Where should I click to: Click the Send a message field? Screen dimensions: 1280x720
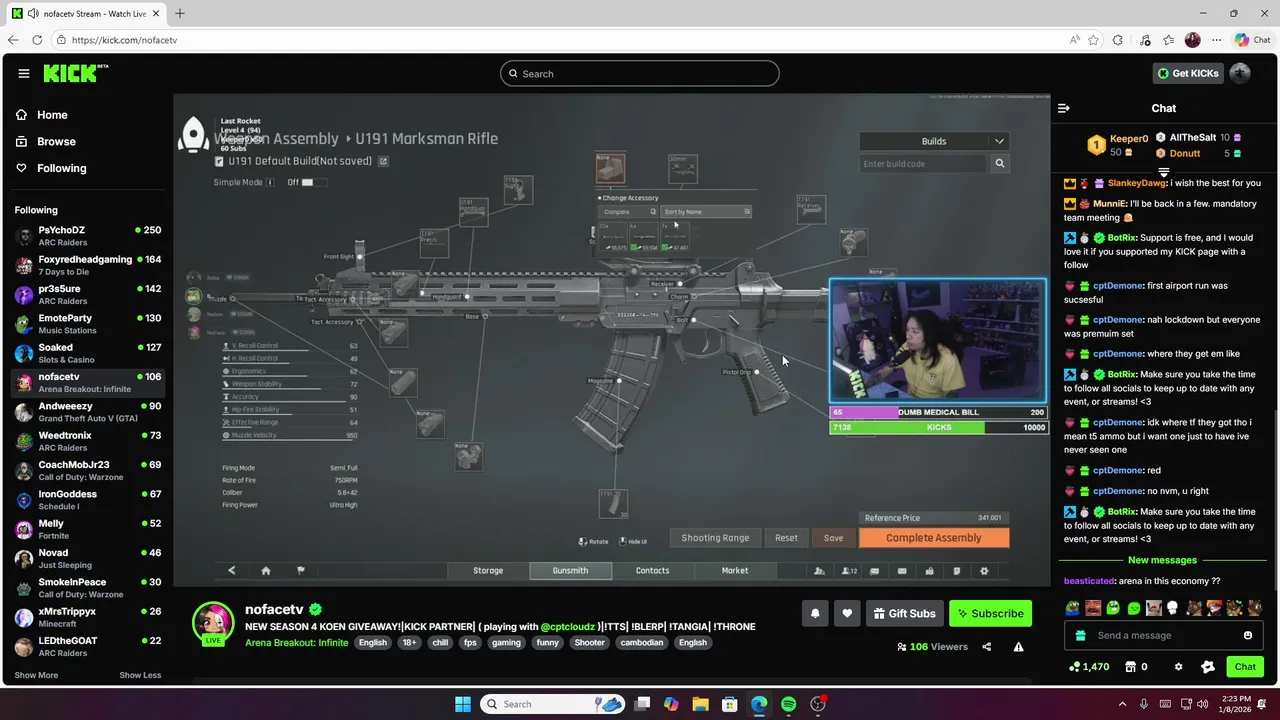point(1162,635)
